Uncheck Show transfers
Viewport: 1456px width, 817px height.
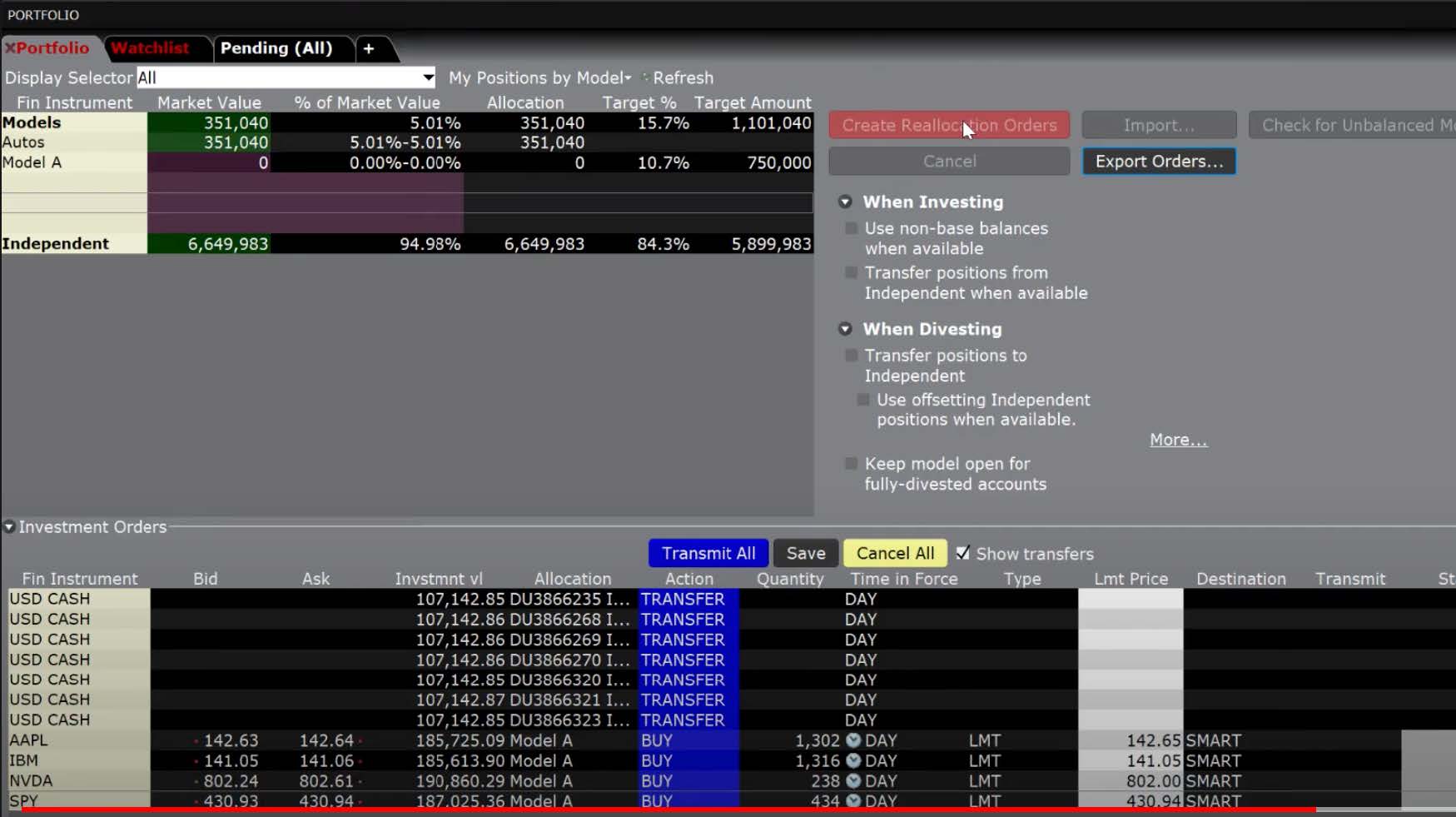(x=963, y=553)
